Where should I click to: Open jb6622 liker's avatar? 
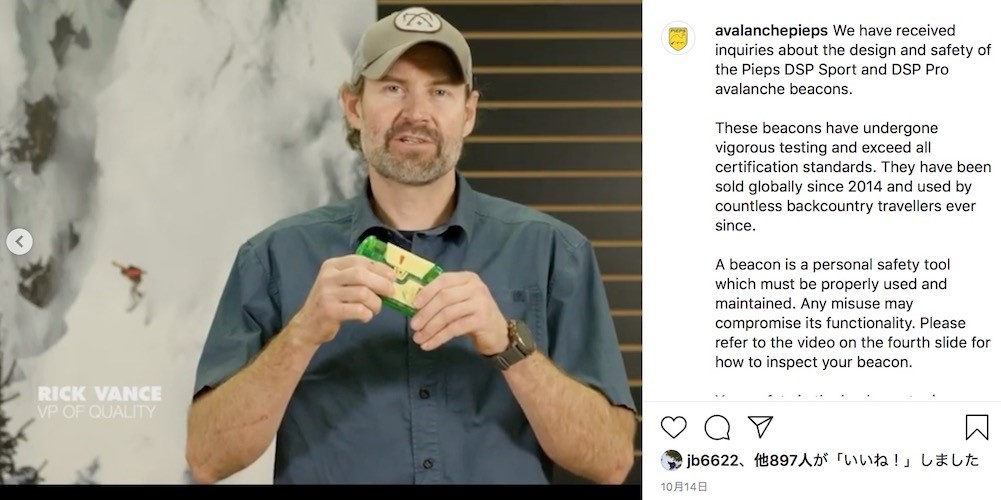click(x=671, y=460)
